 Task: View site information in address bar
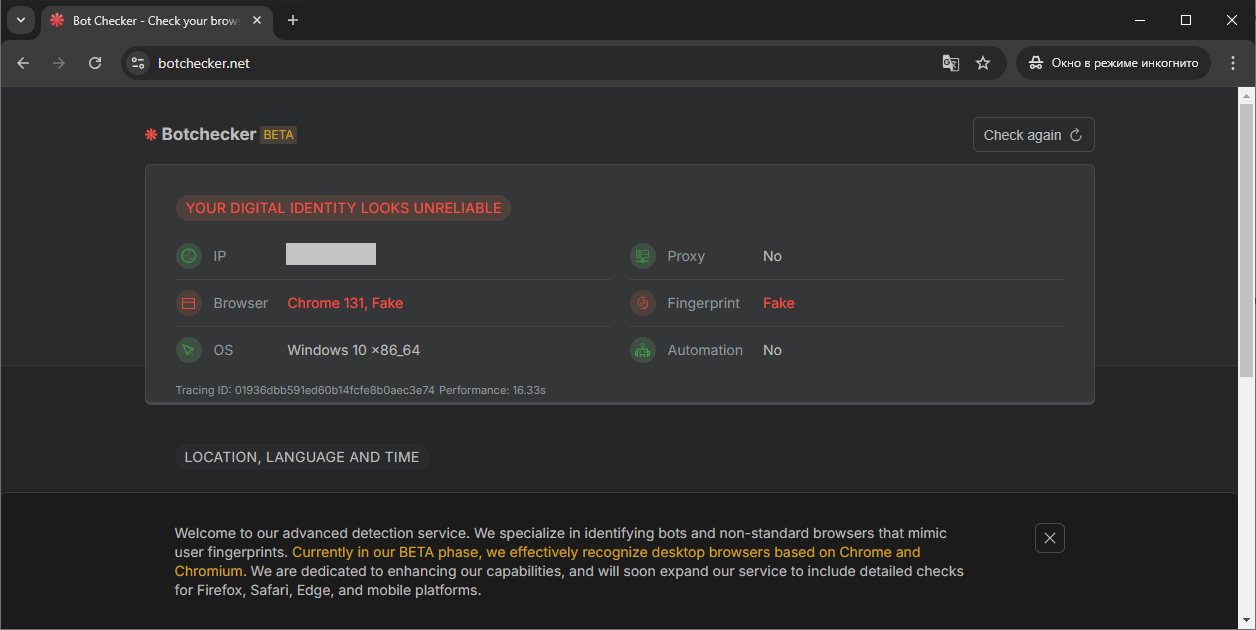(139, 63)
